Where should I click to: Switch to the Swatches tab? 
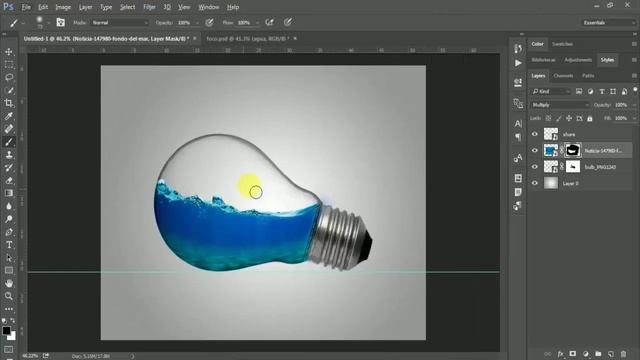562,44
